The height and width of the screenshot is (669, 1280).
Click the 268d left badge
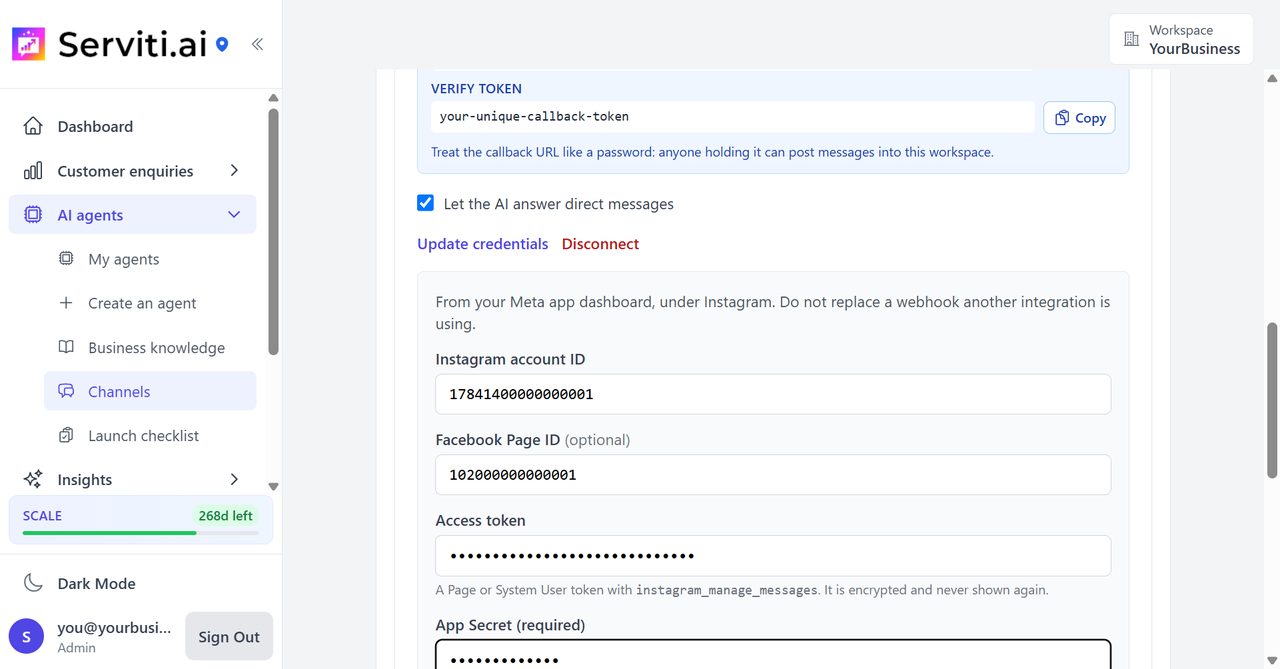click(226, 516)
